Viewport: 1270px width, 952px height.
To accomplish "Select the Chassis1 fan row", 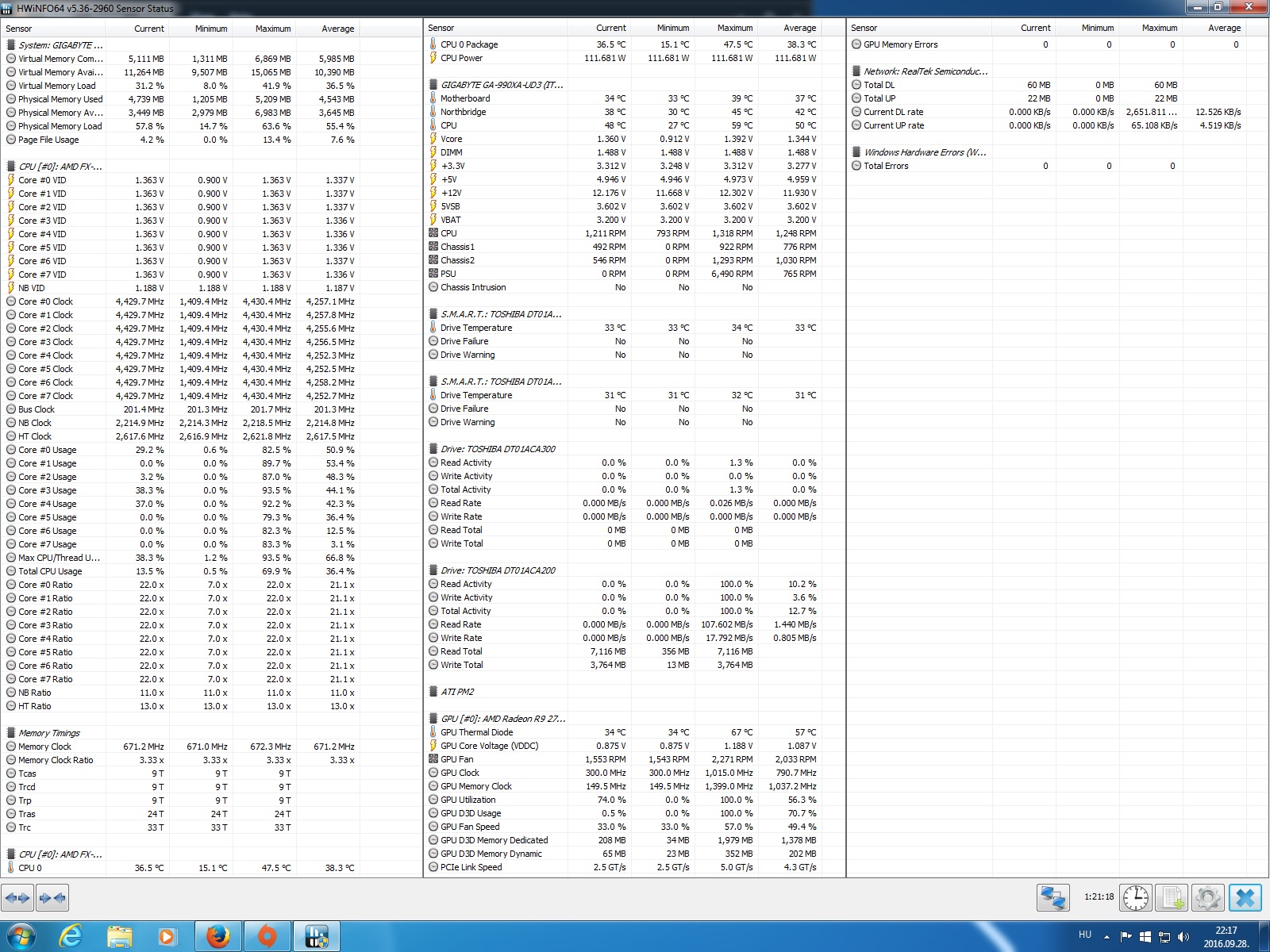I will coord(633,247).
